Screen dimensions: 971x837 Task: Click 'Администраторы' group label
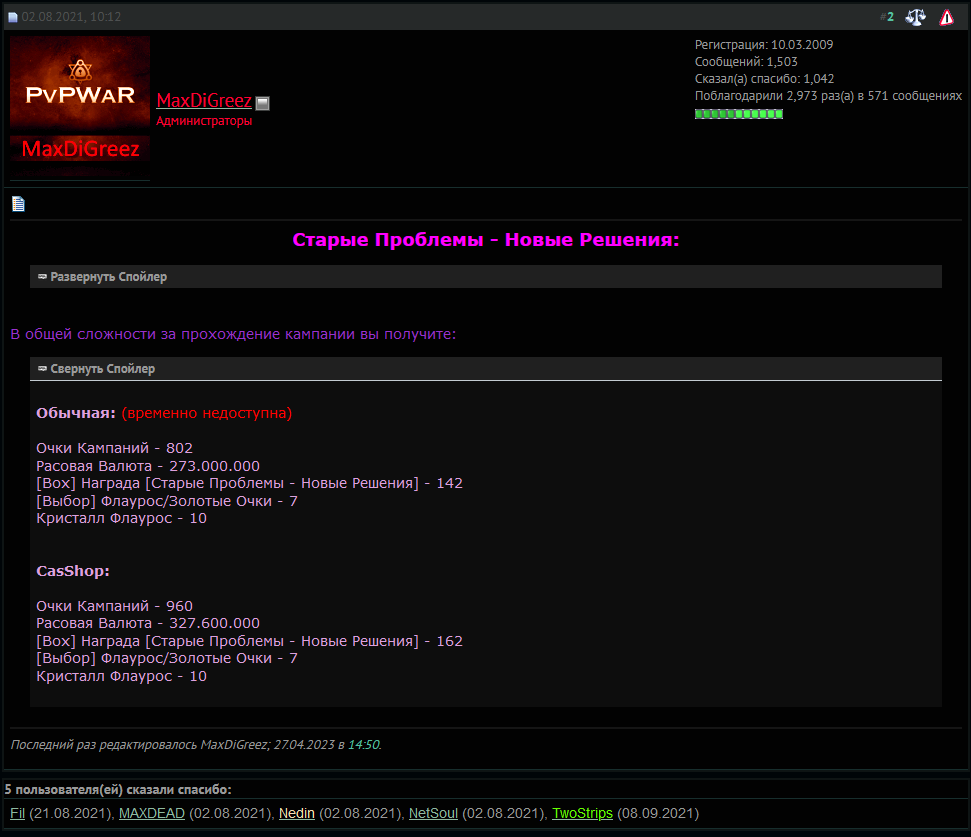click(x=204, y=121)
